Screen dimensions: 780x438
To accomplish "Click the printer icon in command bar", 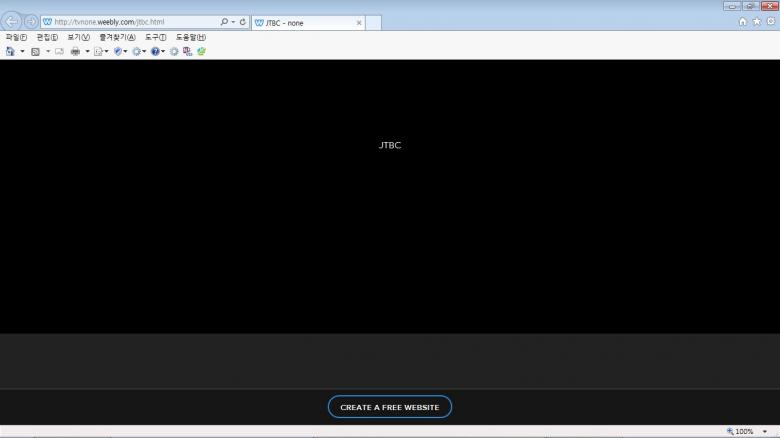I will pos(75,51).
